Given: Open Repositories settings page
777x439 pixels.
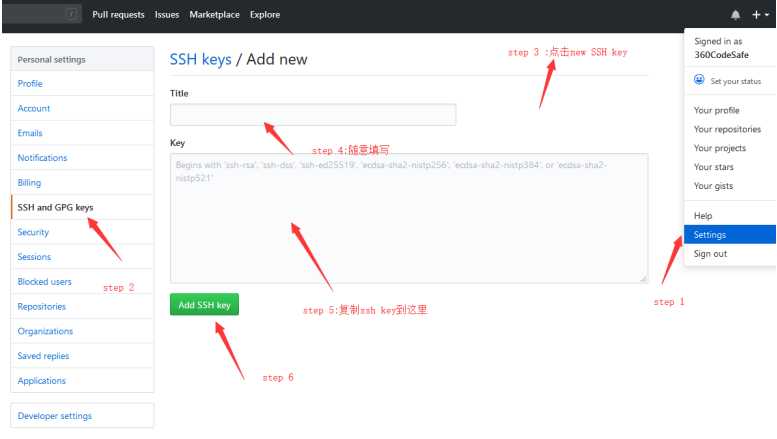Looking at the screenshot, I should (82, 306).
